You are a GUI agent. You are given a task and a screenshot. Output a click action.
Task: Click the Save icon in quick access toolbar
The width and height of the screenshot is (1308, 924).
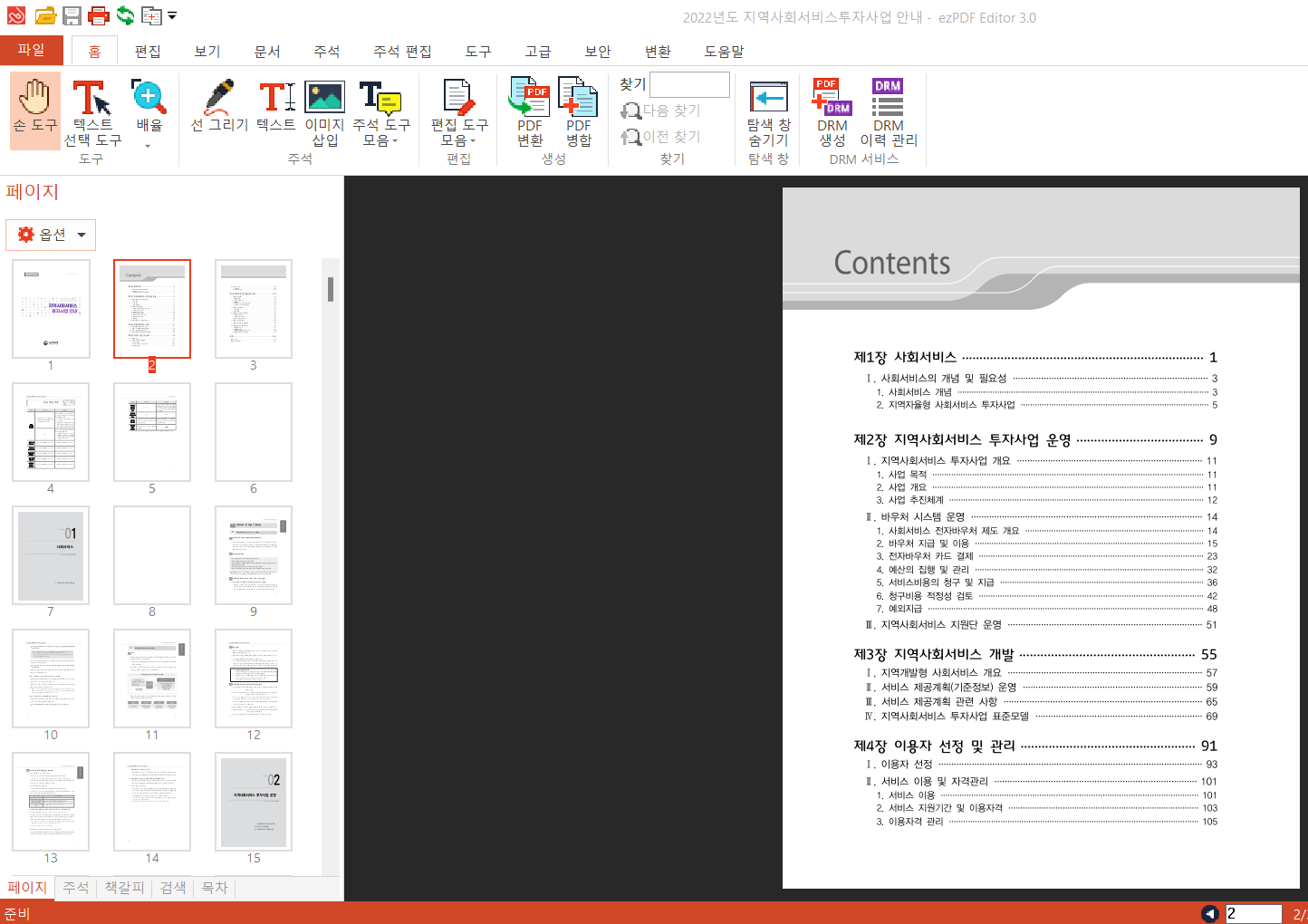(x=72, y=15)
